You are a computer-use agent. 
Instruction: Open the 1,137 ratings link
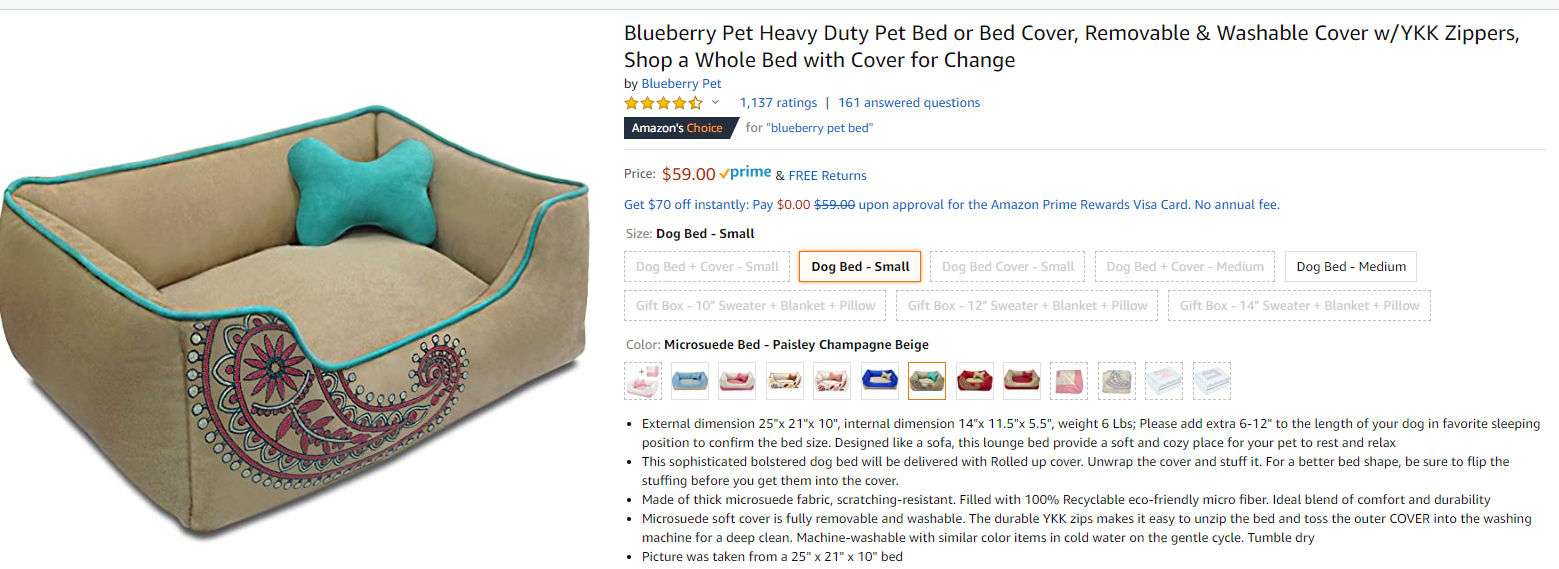(778, 103)
